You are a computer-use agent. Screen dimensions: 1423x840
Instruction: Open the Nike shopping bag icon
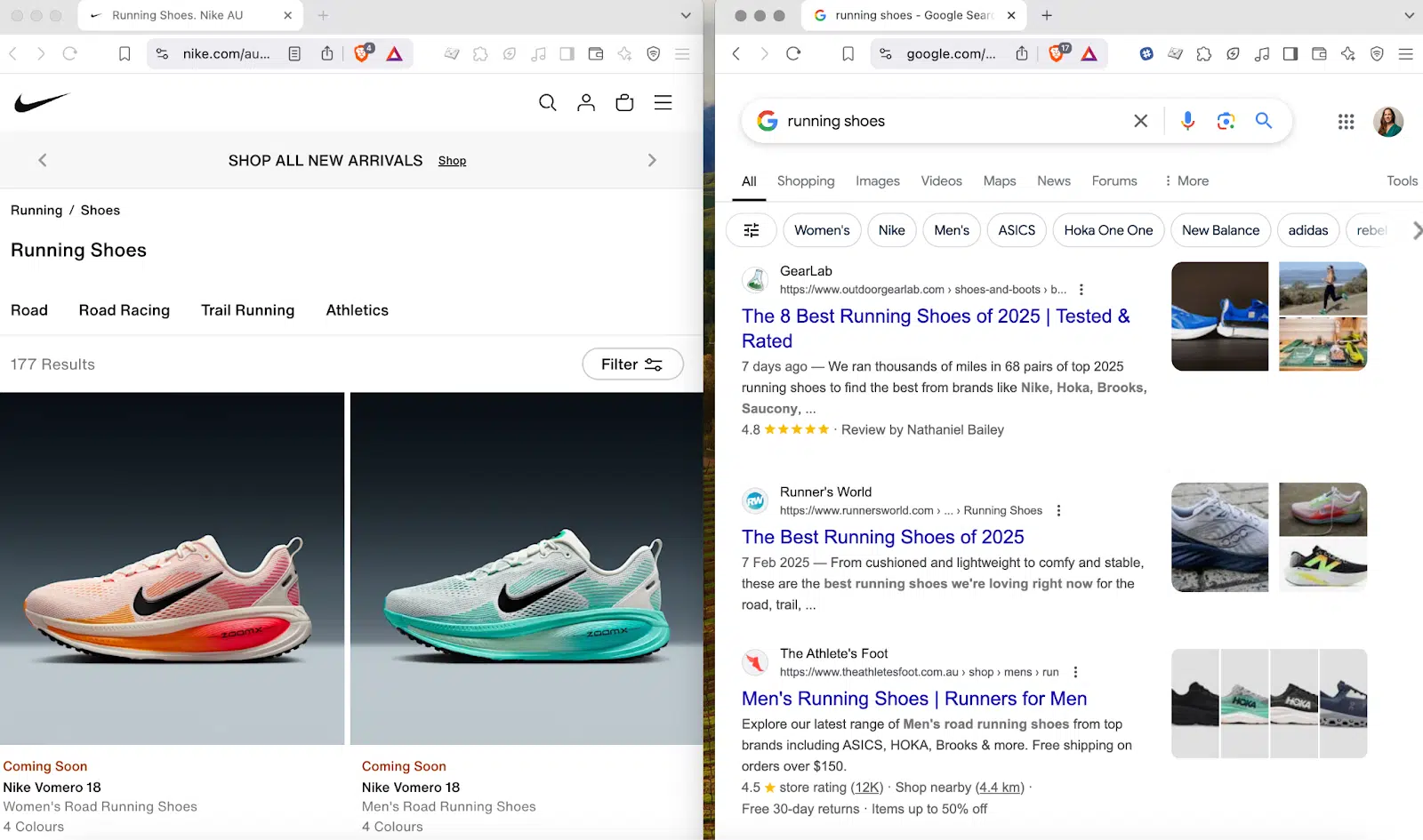tap(624, 103)
